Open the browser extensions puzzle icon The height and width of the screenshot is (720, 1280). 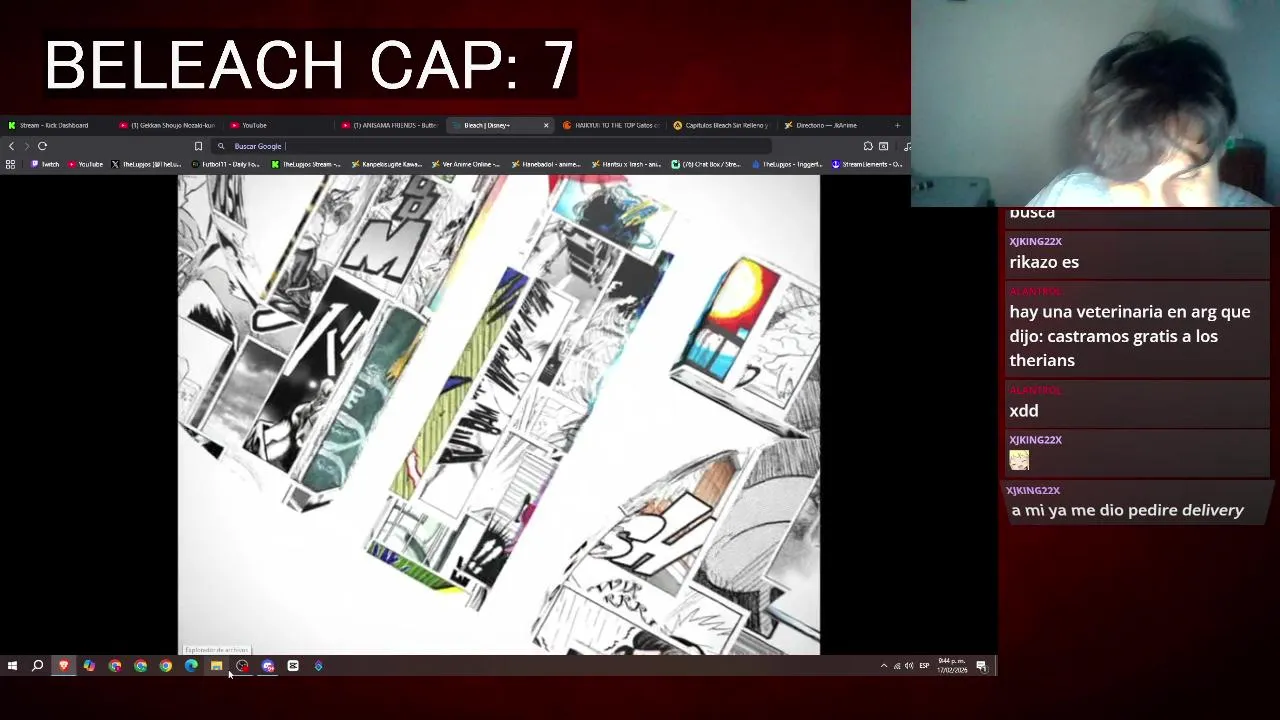point(868,146)
